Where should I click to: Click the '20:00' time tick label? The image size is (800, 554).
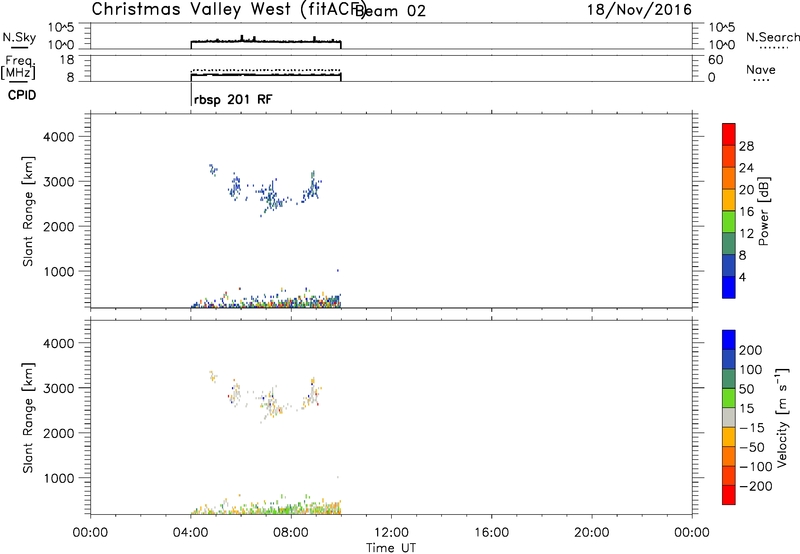coord(592,532)
